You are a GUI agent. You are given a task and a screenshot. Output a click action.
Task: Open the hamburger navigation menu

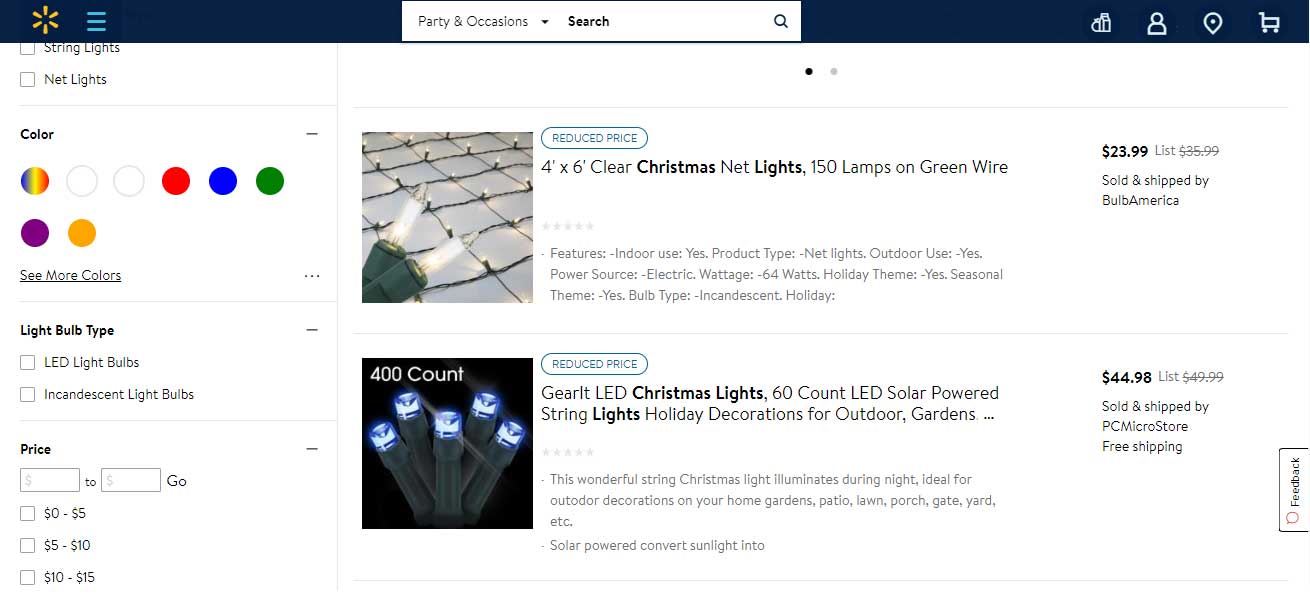[96, 21]
